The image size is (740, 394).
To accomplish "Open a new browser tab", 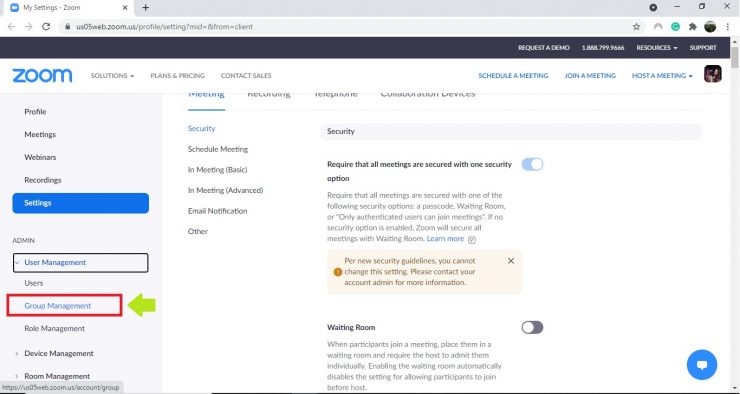I will point(145,8).
